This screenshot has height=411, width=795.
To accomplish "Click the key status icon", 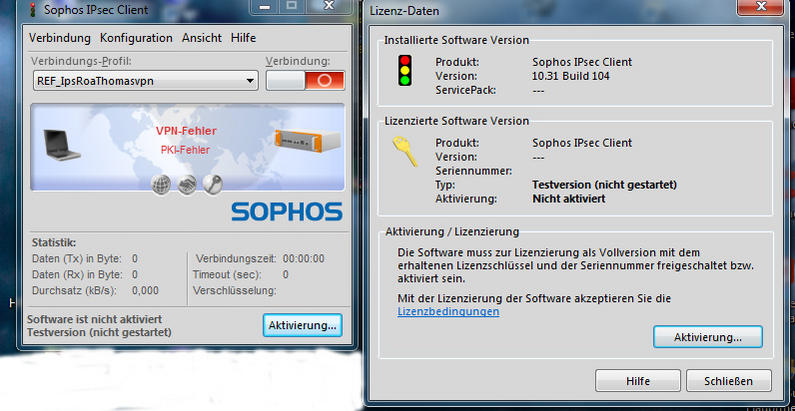I will pyautogui.click(x=213, y=184).
